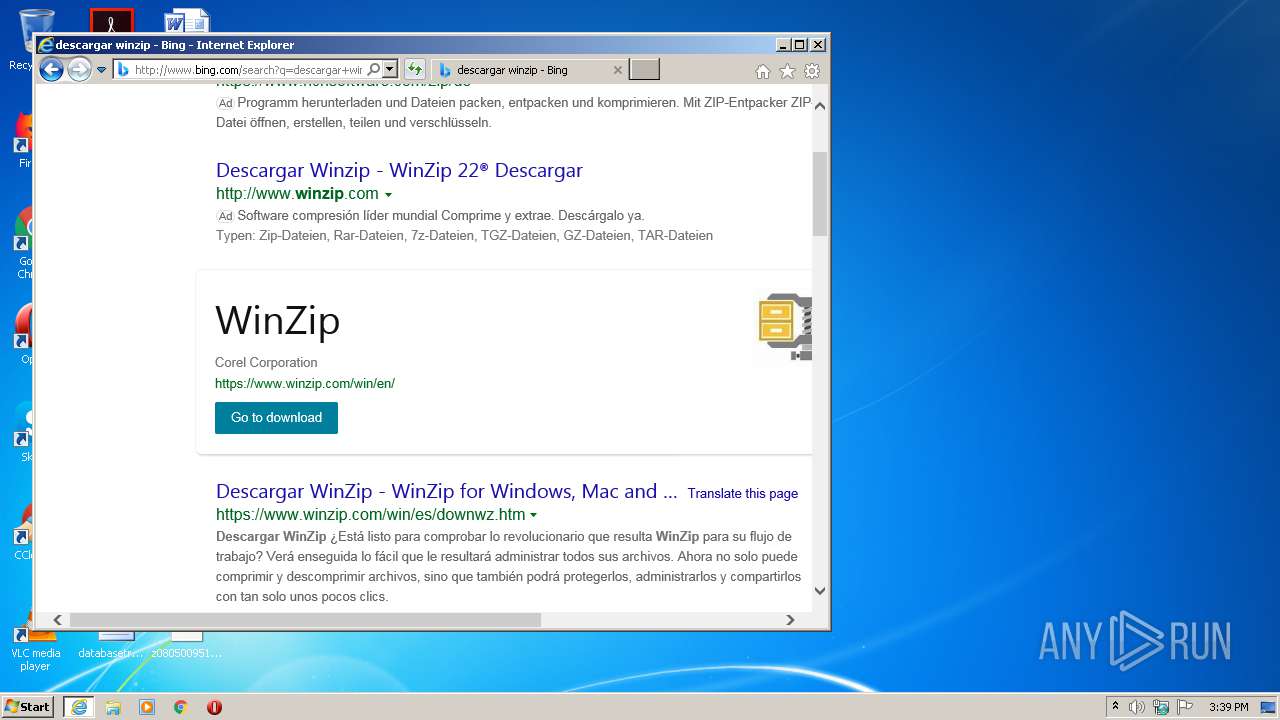
Task: Click the 3:39 PM system clock
Action: pos(1228,707)
